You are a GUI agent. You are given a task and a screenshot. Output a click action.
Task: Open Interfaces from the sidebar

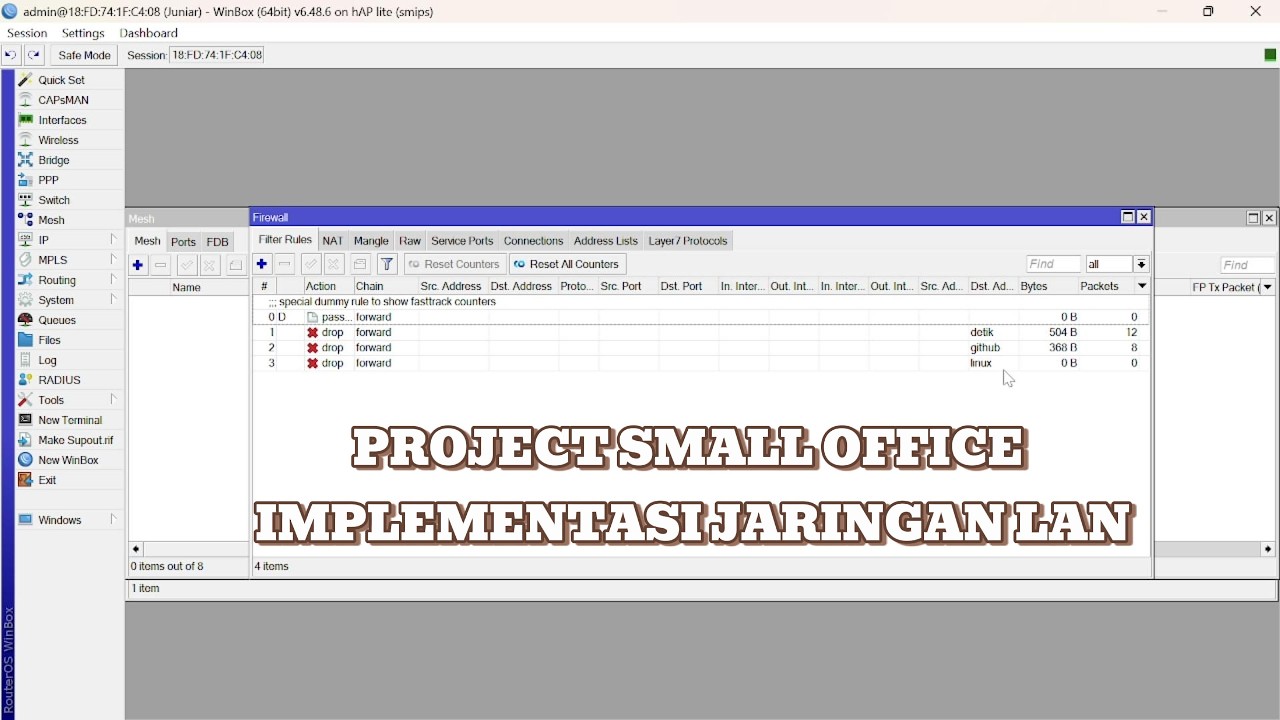coord(62,120)
